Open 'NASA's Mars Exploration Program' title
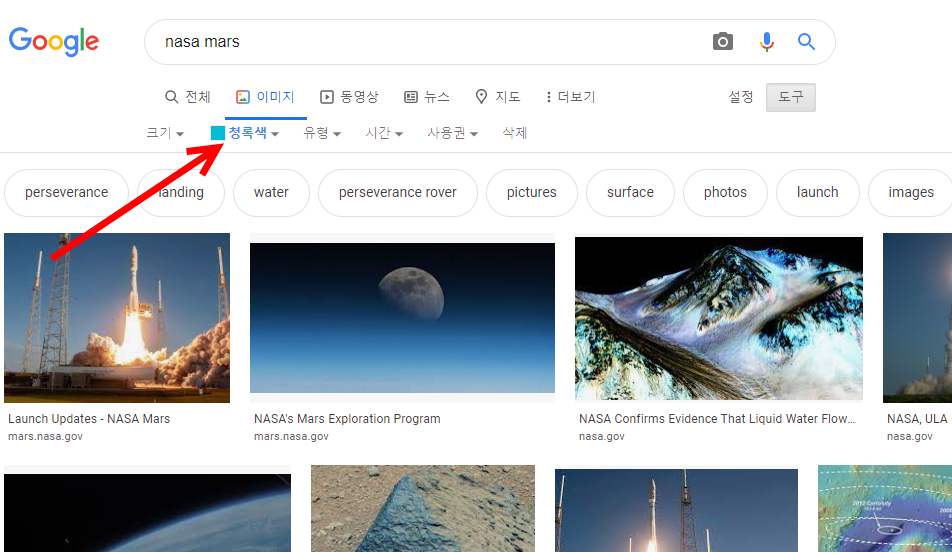This screenshot has width=952, height=552. (x=347, y=419)
